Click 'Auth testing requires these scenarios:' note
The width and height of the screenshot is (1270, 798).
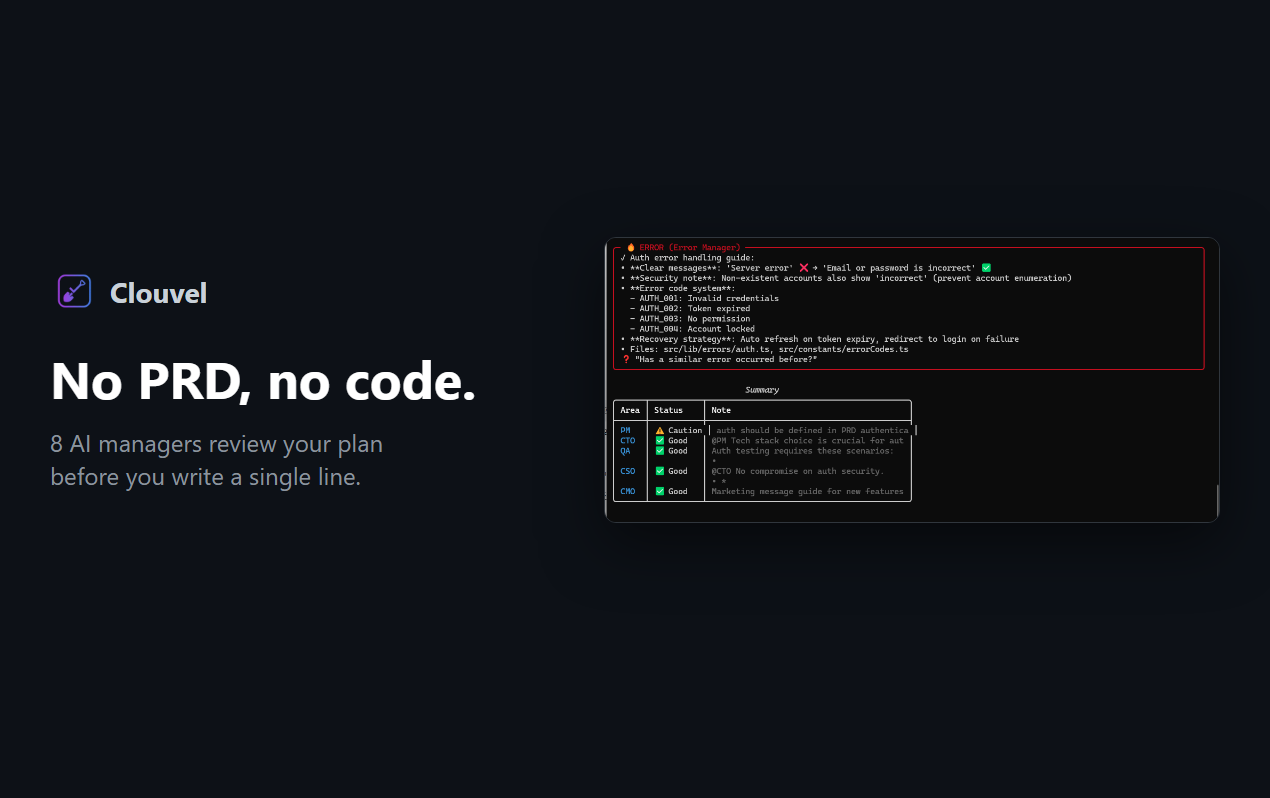802,451
